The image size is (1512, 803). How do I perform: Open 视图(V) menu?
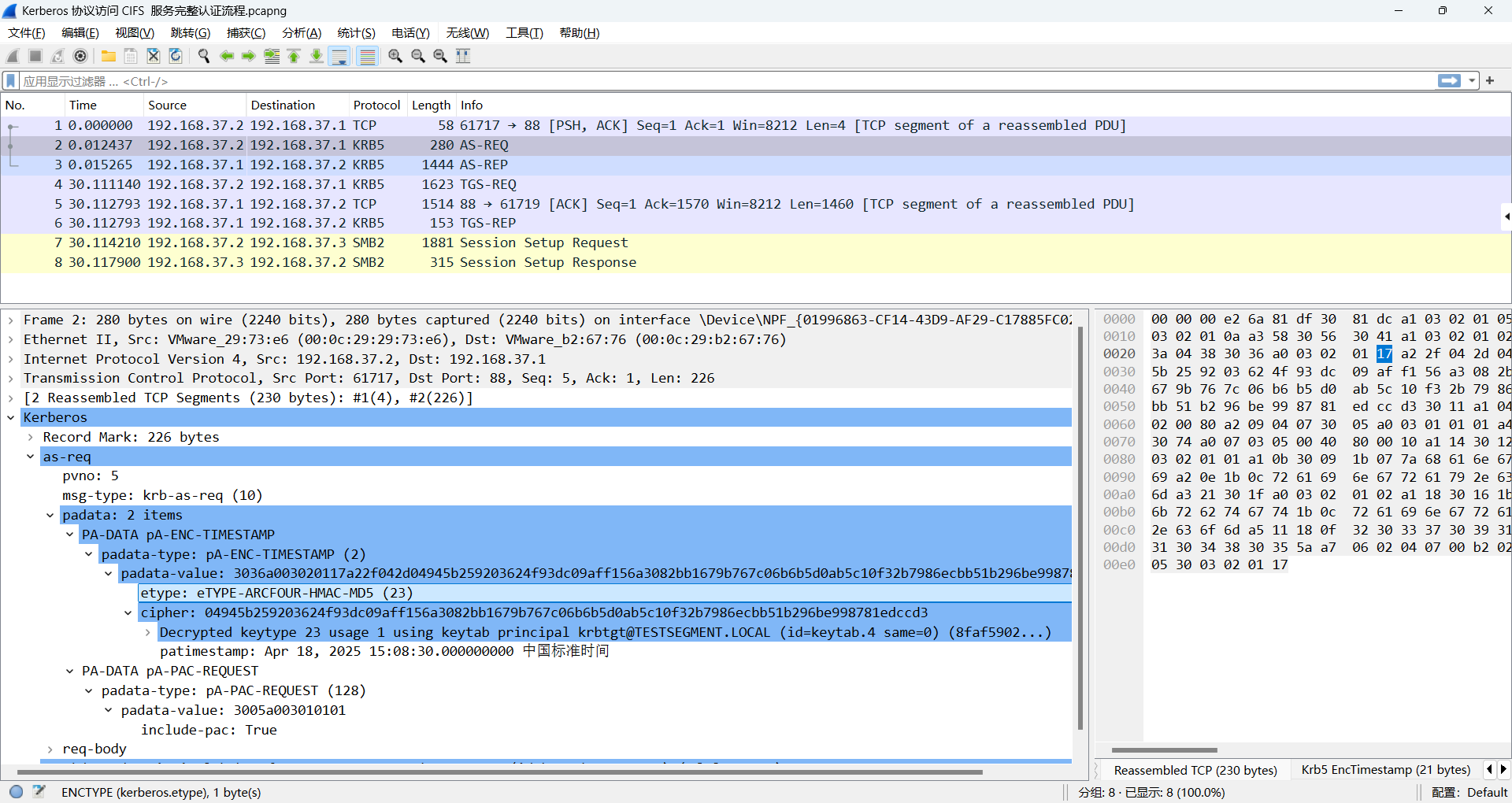click(x=135, y=33)
